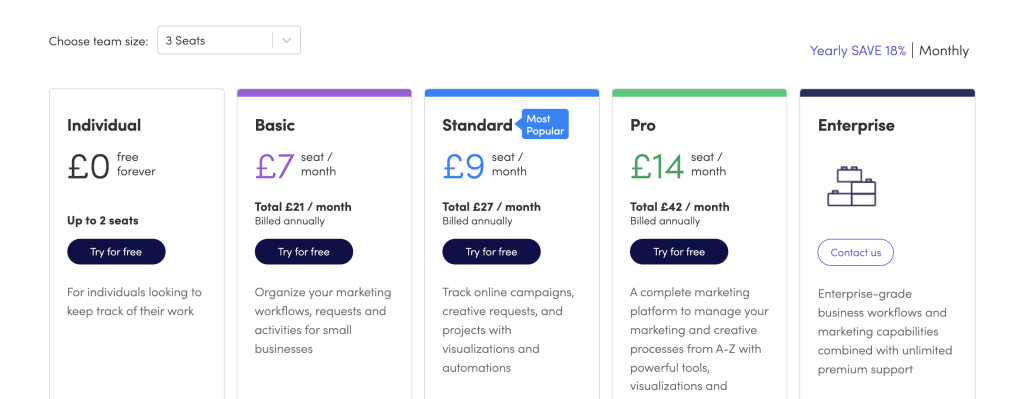Try the Individual plan for free
This screenshot has height=399, width=1024.
(x=116, y=252)
